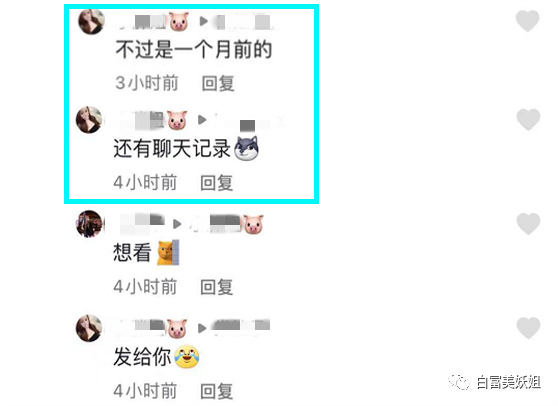558x406 pixels.
Task: Click pig emoji in last commenter name
Action: point(177,328)
